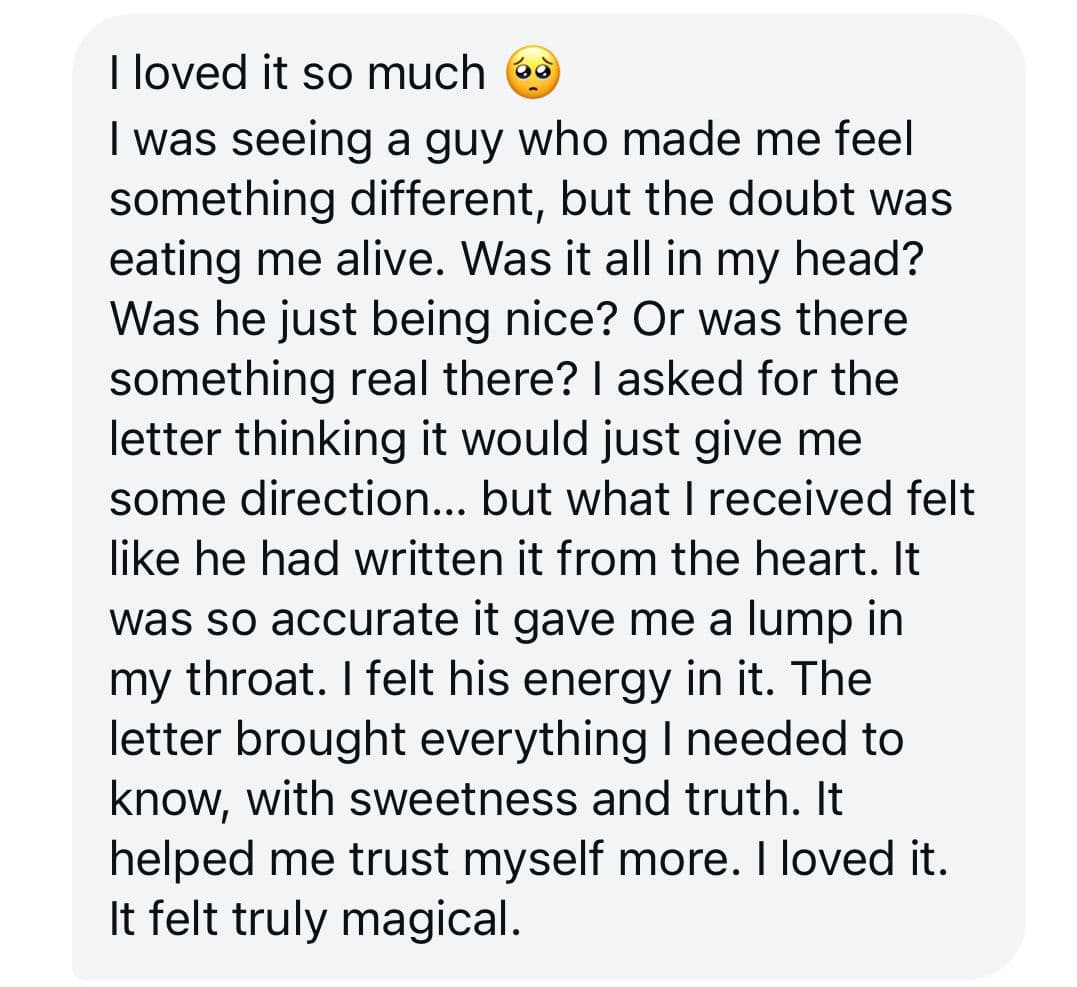The image size is (1077, 987).
Task: Click the pleading face emoji
Action: (x=533, y=74)
